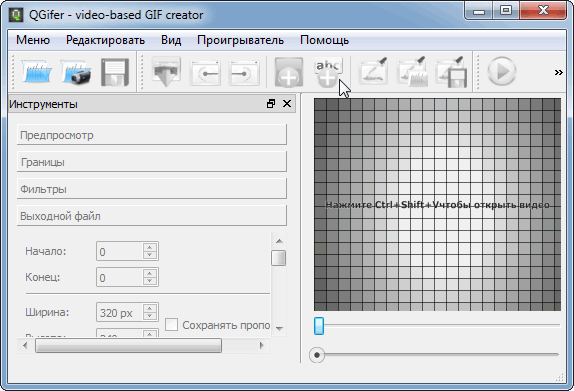Click the vertical scrollbar thumb in tools panel
Image resolution: width=574 pixels, height=391 pixels.
click(279, 258)
